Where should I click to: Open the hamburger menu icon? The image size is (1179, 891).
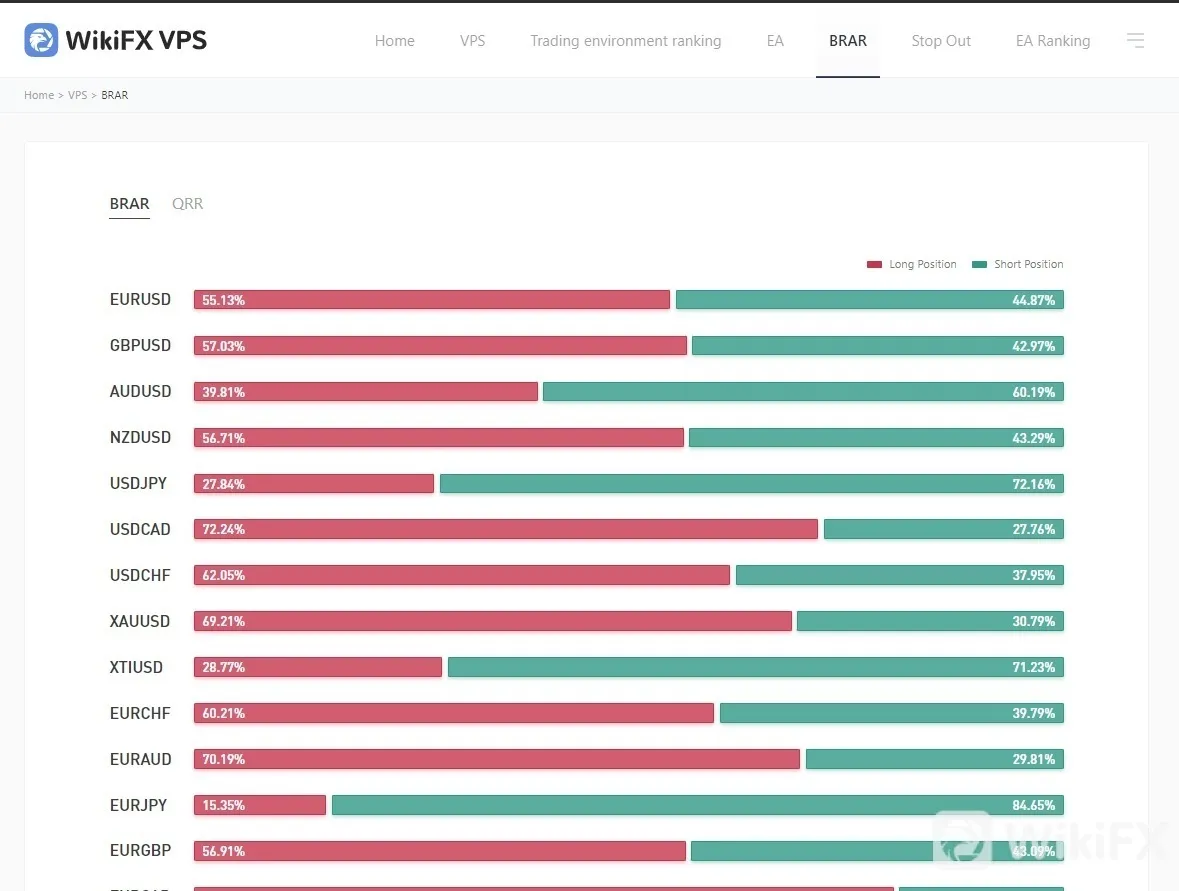coord(1135,41)
